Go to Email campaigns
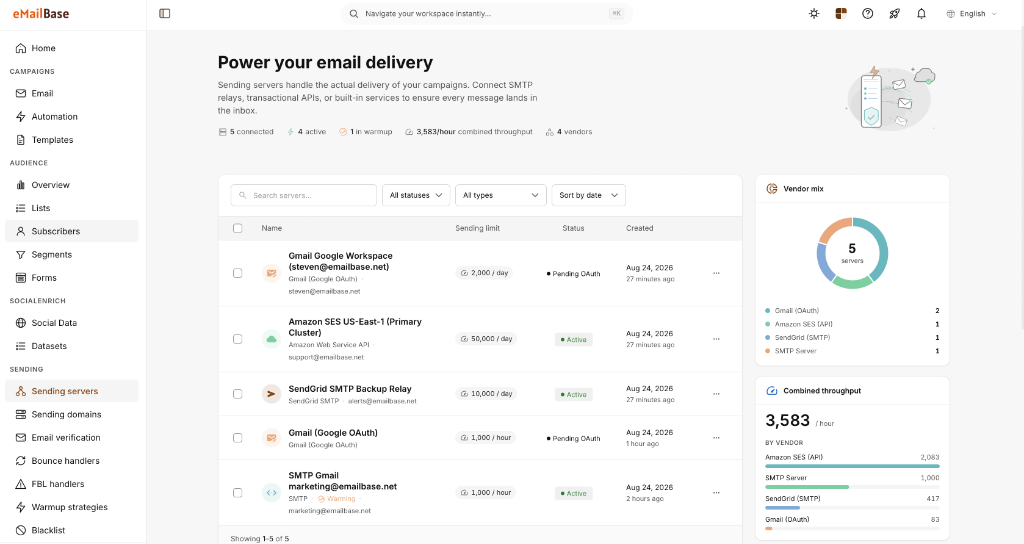The height and width of the screenshot is (544, 1024). [72, 93]
